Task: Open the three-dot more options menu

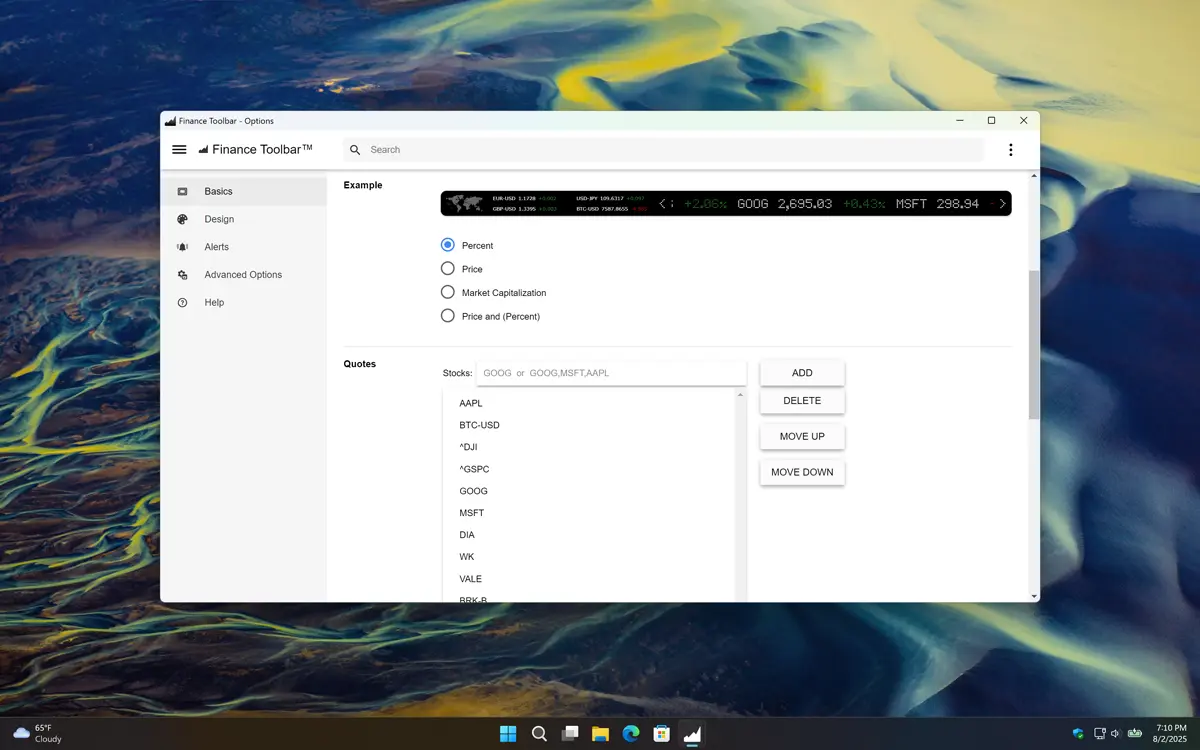Action: click(1011, 150)
